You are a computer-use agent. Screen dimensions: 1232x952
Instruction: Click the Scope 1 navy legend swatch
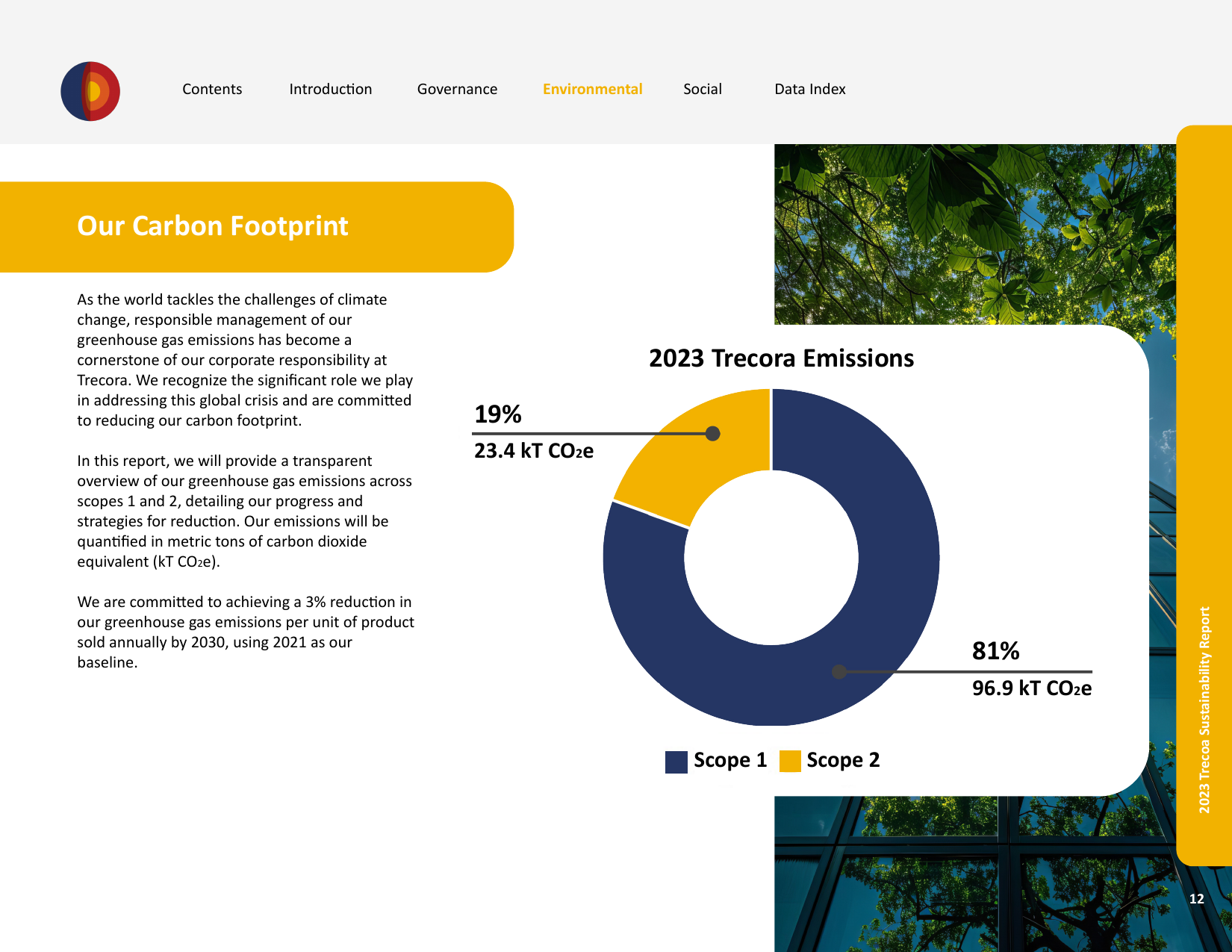click(x=676, y=762)
